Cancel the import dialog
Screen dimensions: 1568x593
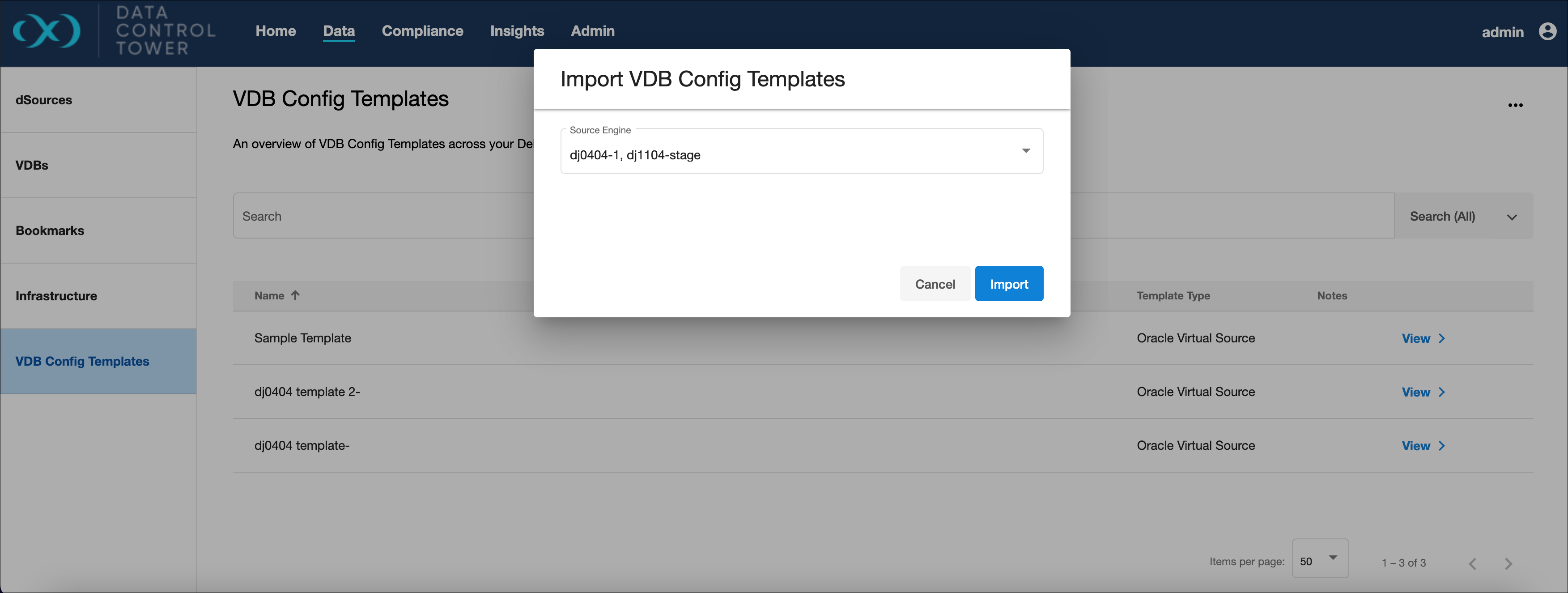[x=935, y=284]
